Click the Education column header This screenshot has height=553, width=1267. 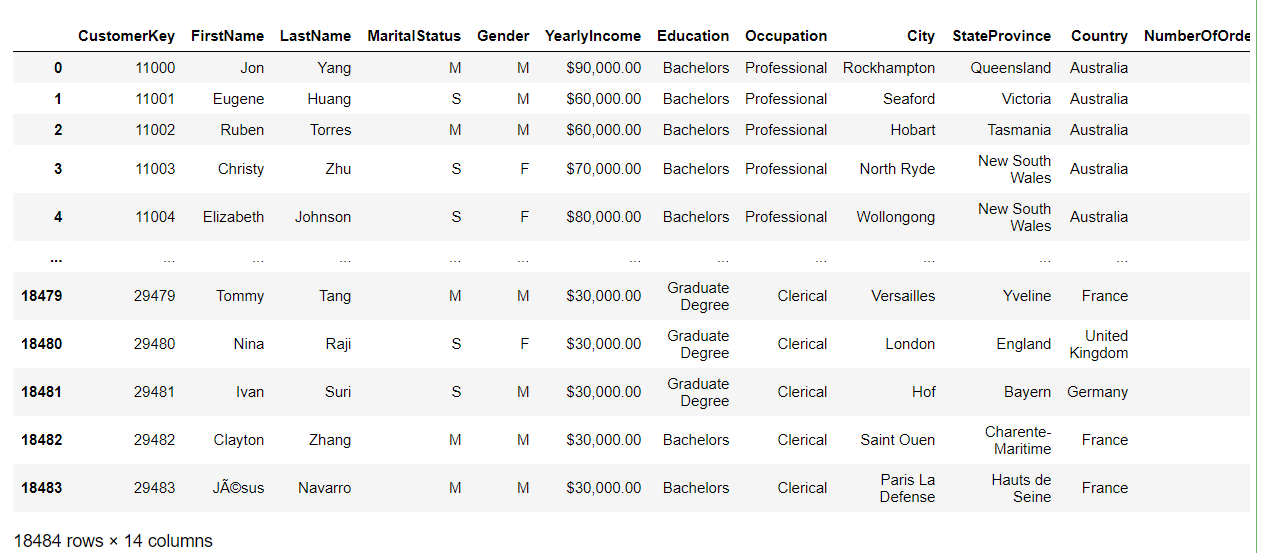tap(693, 36)
